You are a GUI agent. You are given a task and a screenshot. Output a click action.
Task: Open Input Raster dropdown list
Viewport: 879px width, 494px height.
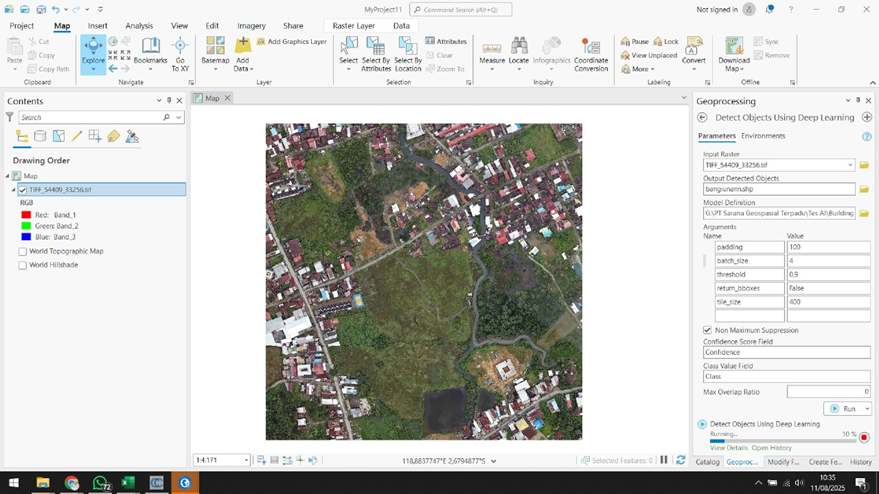pyautogui.click(x=850, y=165)
